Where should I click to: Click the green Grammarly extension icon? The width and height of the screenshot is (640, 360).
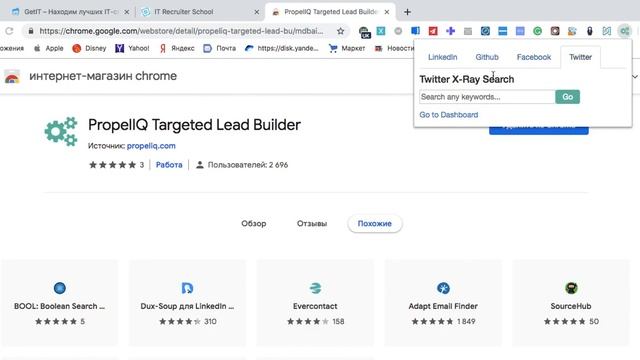coord(538,31)
